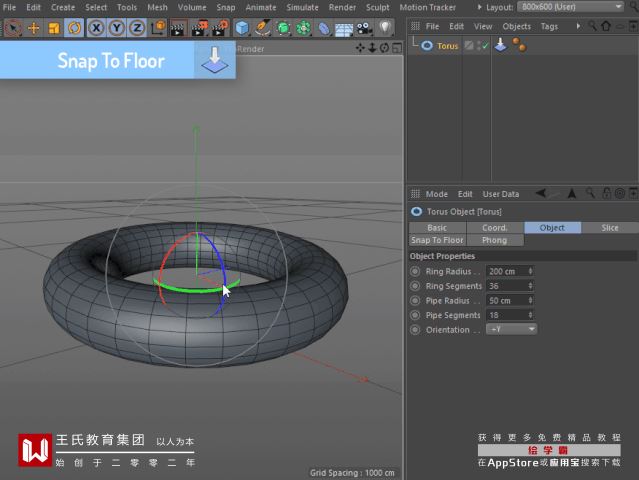Click the Ring Radius stepper arrows
This screenshot has height=480, width=639.
pos(530,271)
